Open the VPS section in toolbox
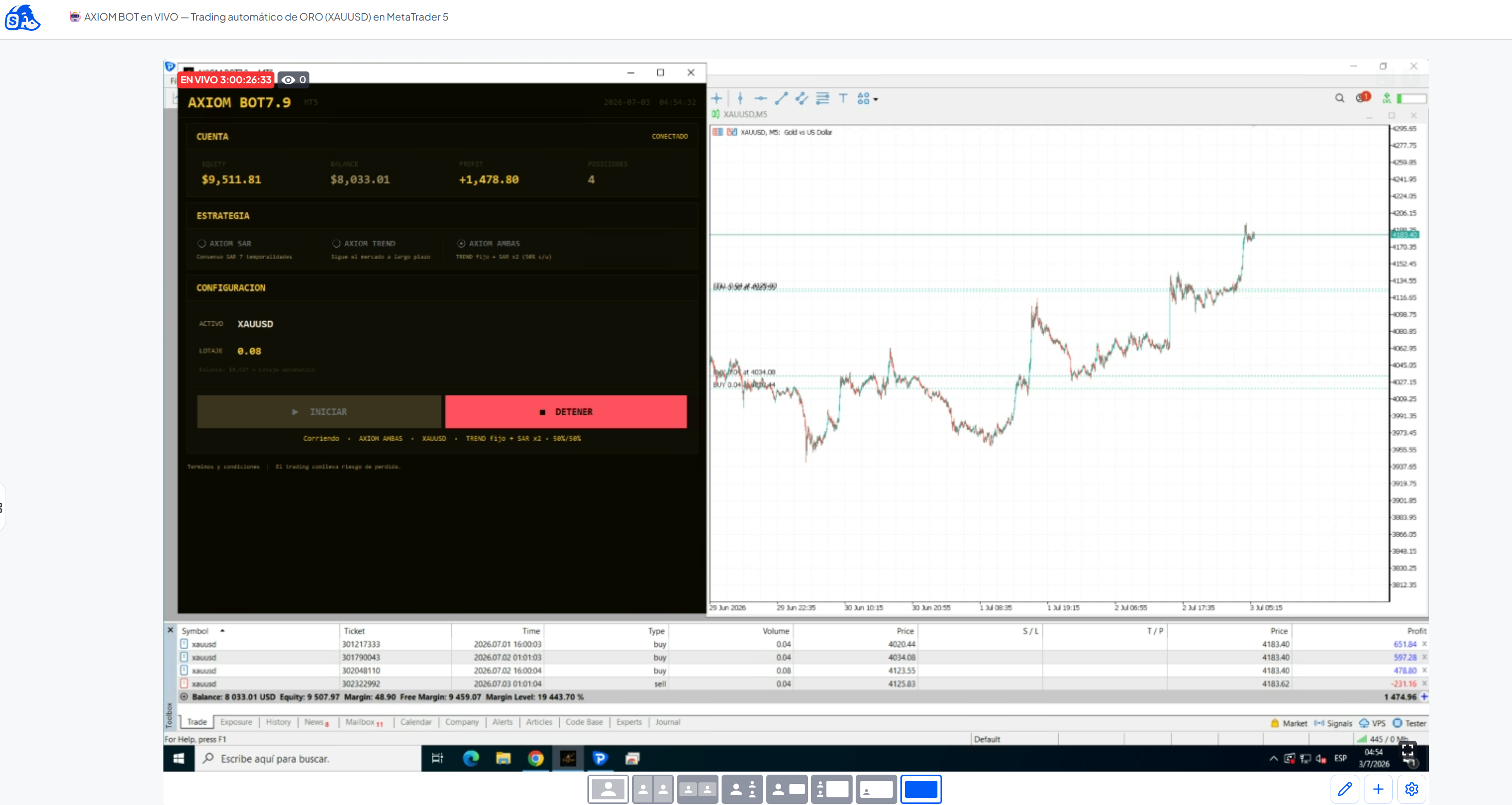Screen dimensions: 1512x805 tap(1372, 723)
